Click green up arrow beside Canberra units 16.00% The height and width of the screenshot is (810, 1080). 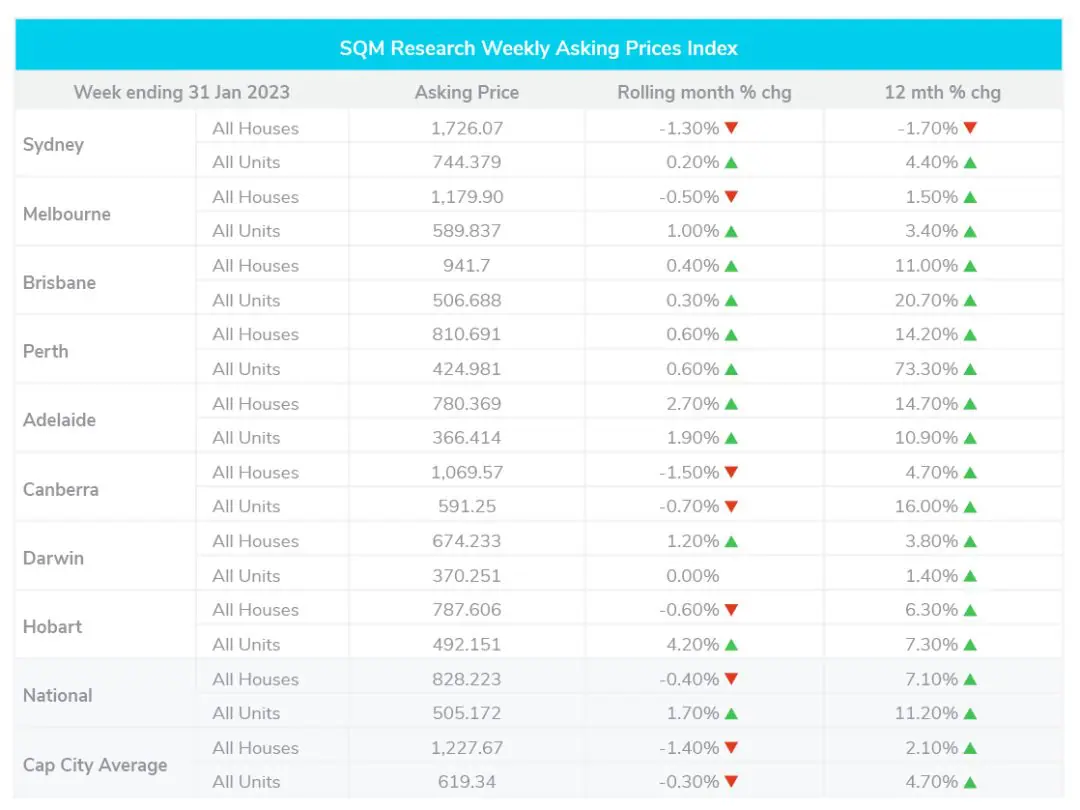tap(970, 507)
